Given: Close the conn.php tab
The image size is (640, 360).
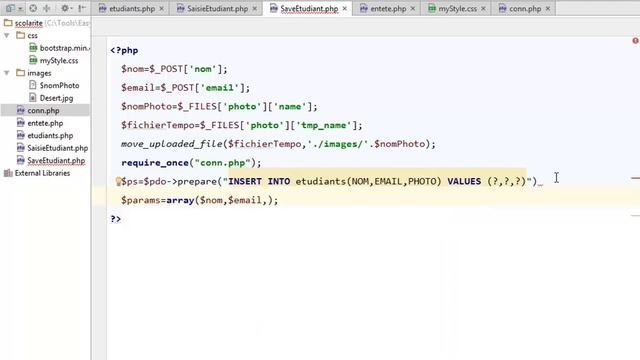Looking at the screenshot, I should [x=548, y=9].
